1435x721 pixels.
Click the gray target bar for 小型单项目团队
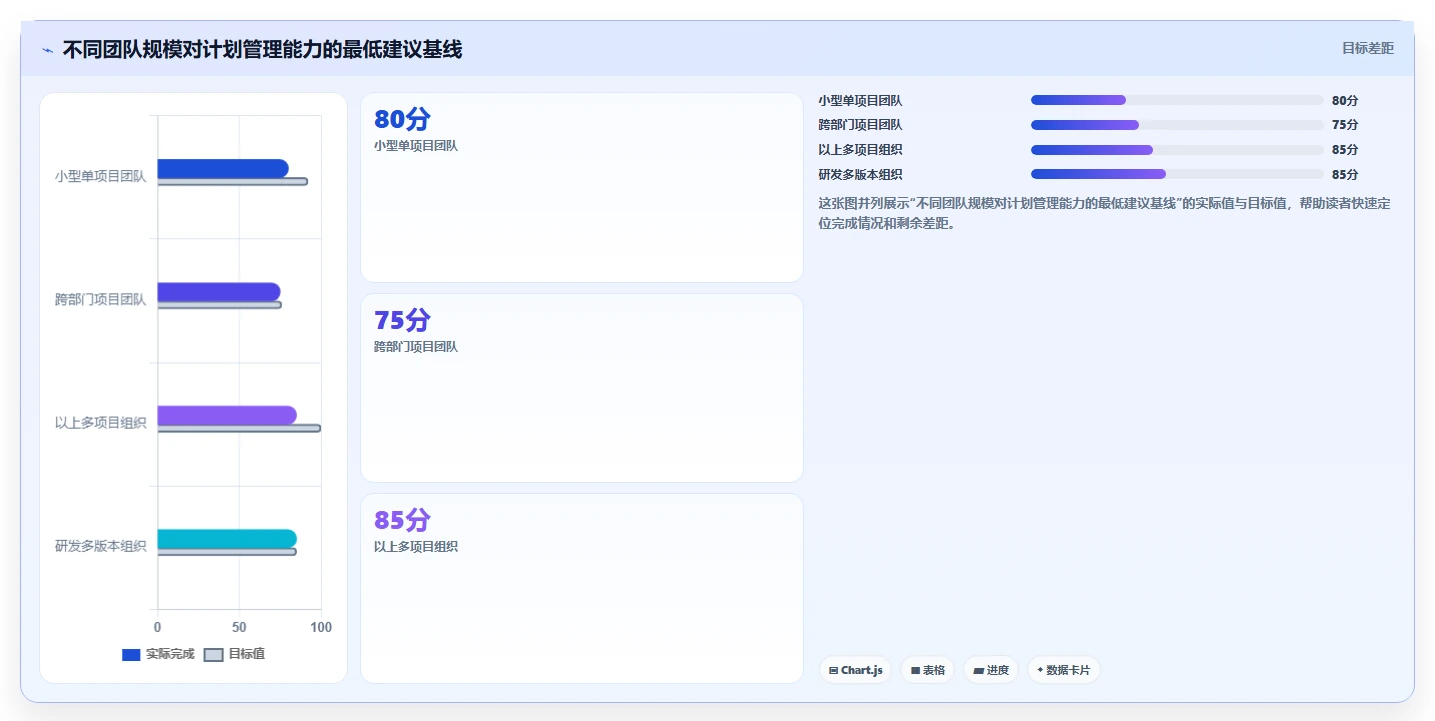[233, 181]
